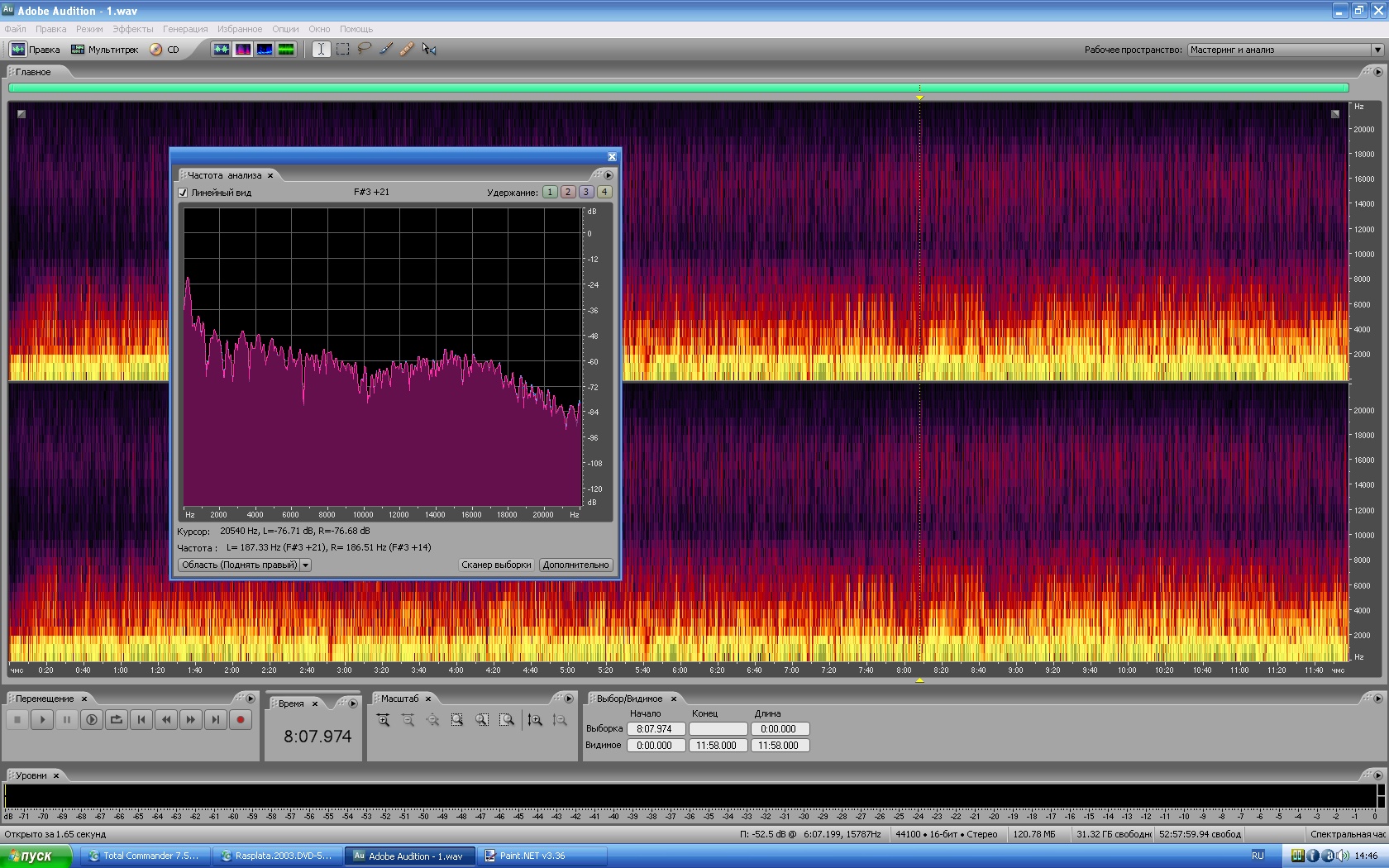This screenshot has height=868, width=1389.
Task: Click the Fast Forward transport button
Action: coord(191,720)
